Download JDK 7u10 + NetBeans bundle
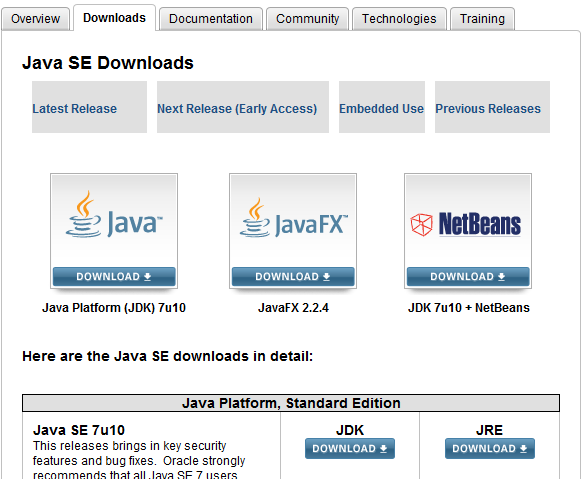 [x=468, y=276]
